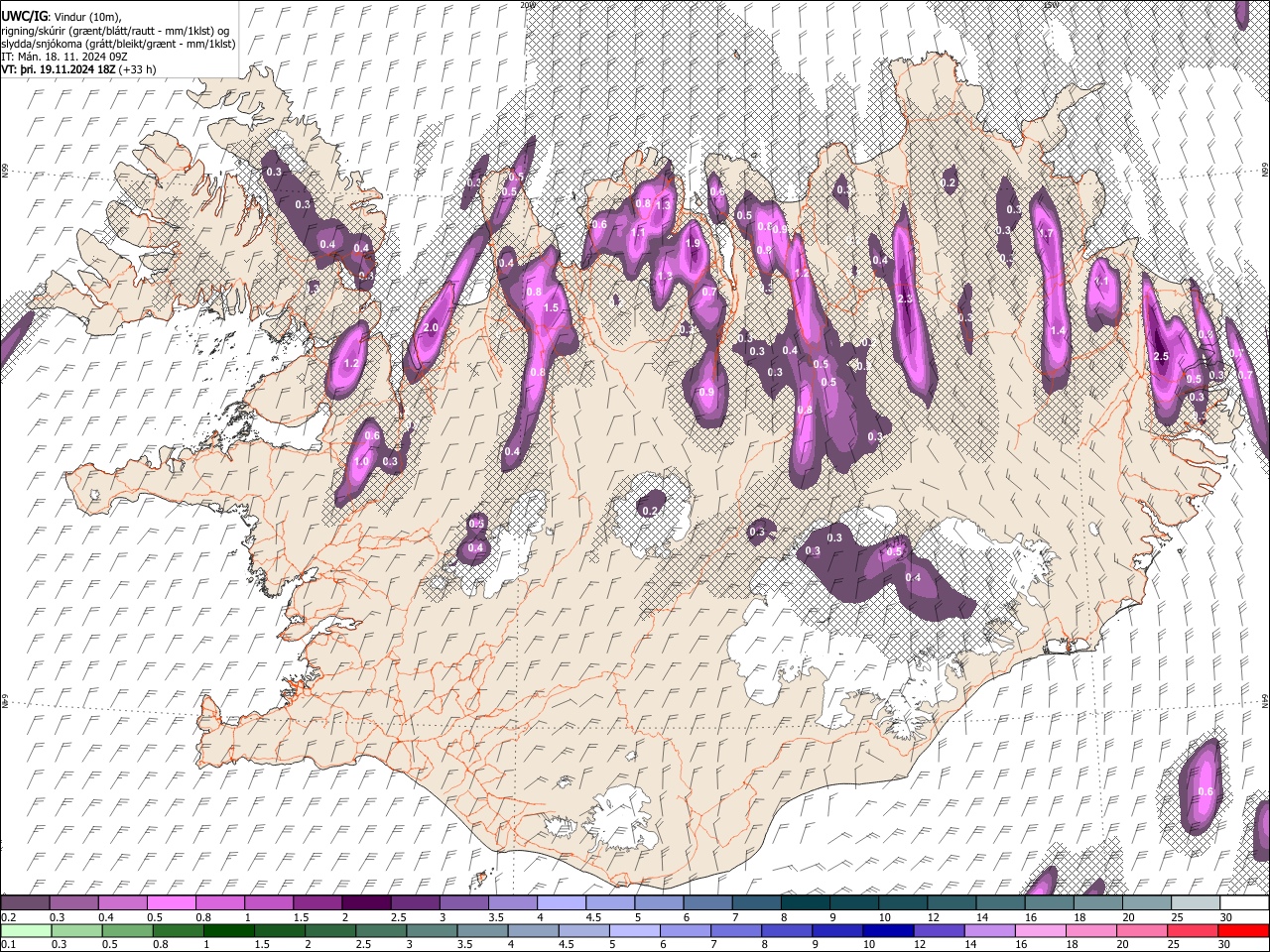Select the pale grey 25 swatch on snow scale

[1196, 903]
